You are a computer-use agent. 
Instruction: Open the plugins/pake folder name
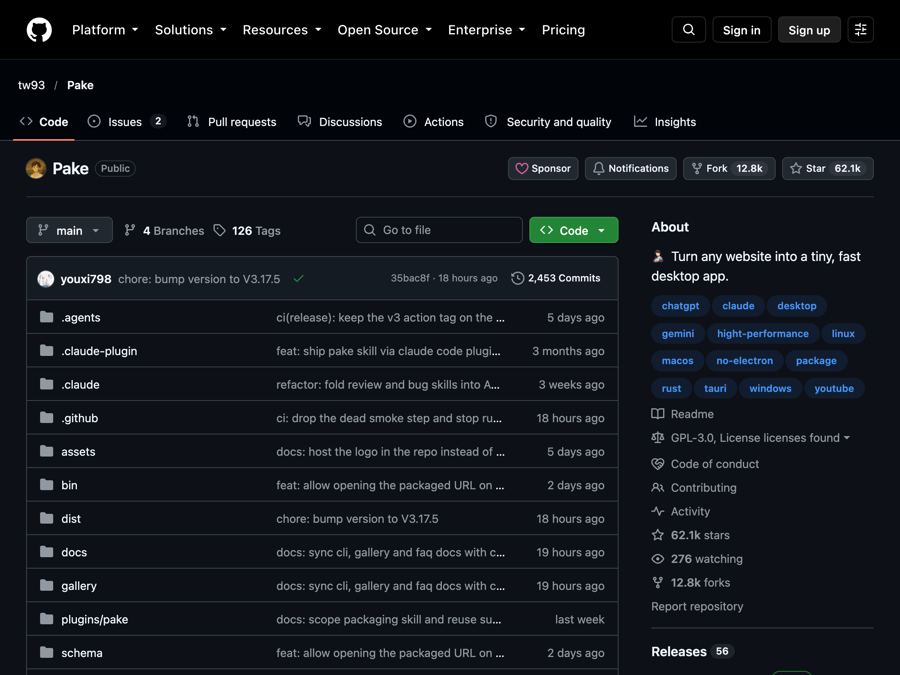click(x=95, y=619)
